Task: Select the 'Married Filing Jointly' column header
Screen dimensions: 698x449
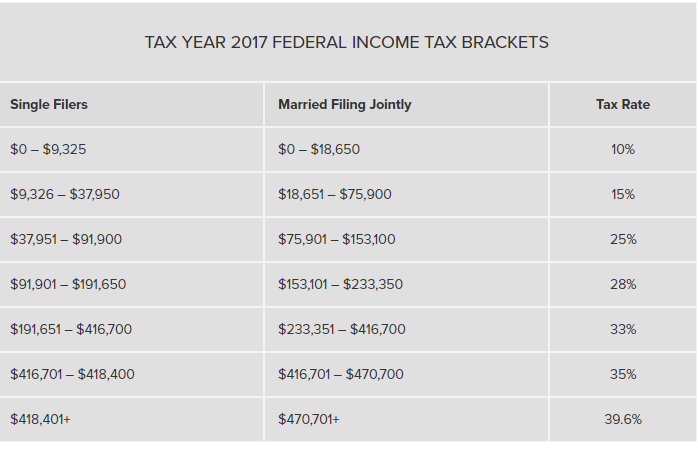Action: (344, 104)
